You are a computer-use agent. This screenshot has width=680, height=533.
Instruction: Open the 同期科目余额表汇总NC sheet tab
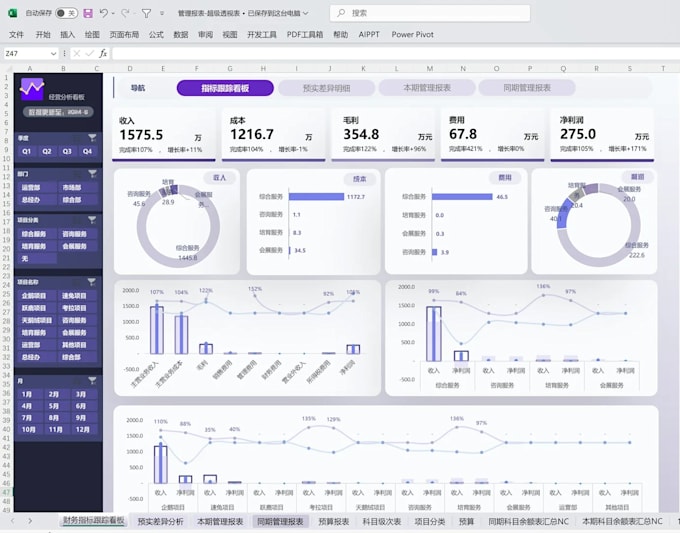(528, 521)
